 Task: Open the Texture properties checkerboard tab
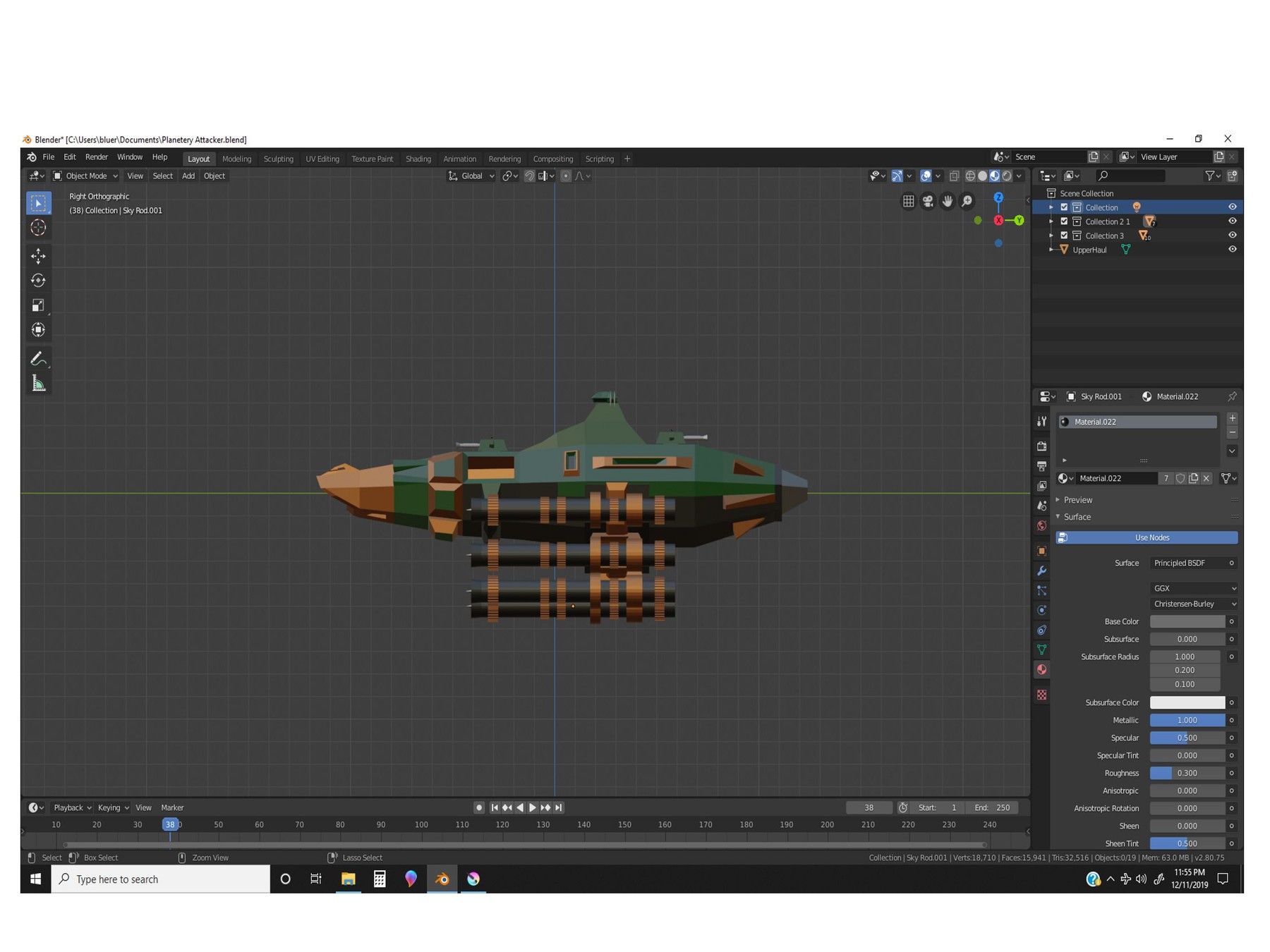click(x=1041, y=695)
